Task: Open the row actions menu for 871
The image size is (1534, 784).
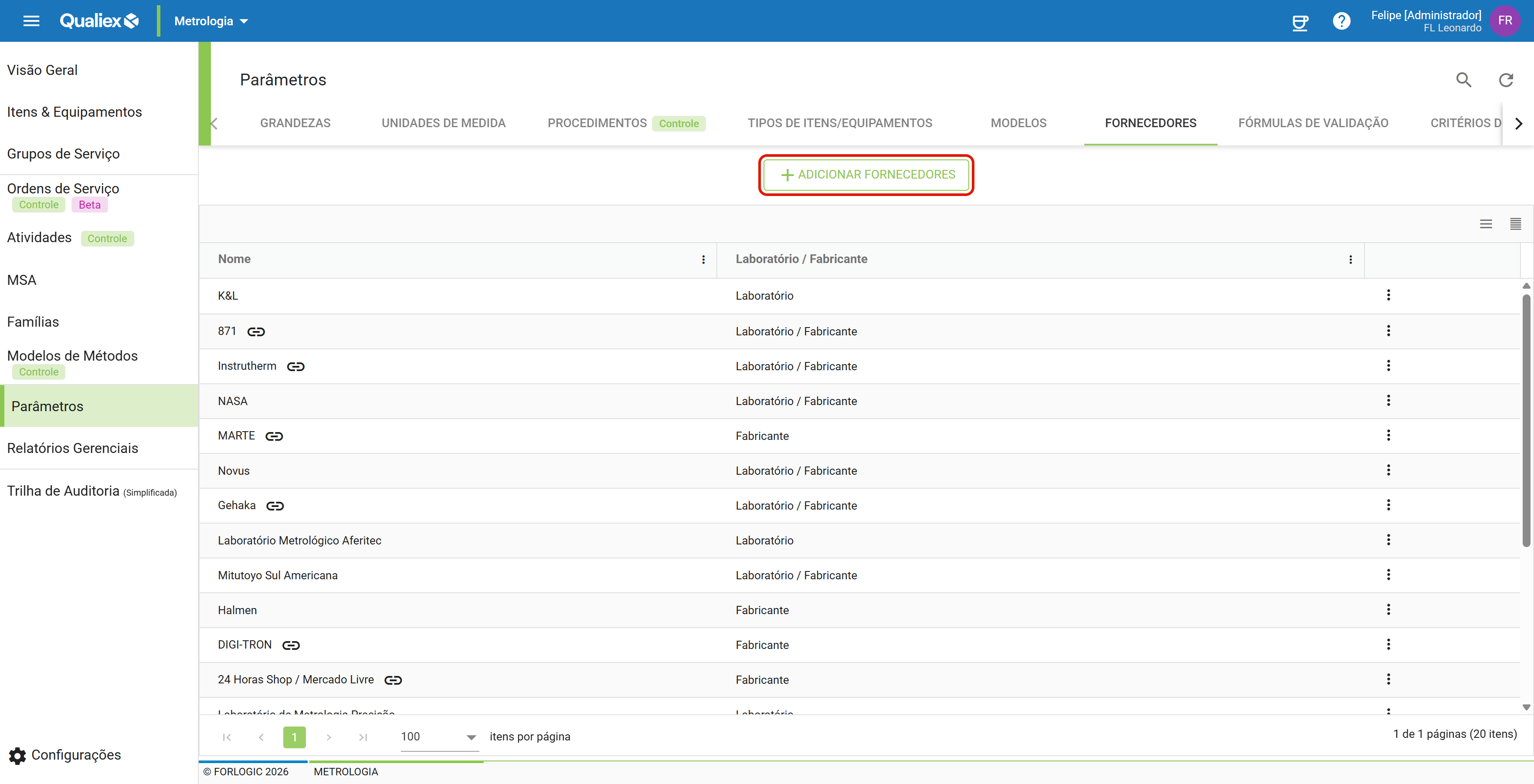Action: click(x=1388, y=331)
